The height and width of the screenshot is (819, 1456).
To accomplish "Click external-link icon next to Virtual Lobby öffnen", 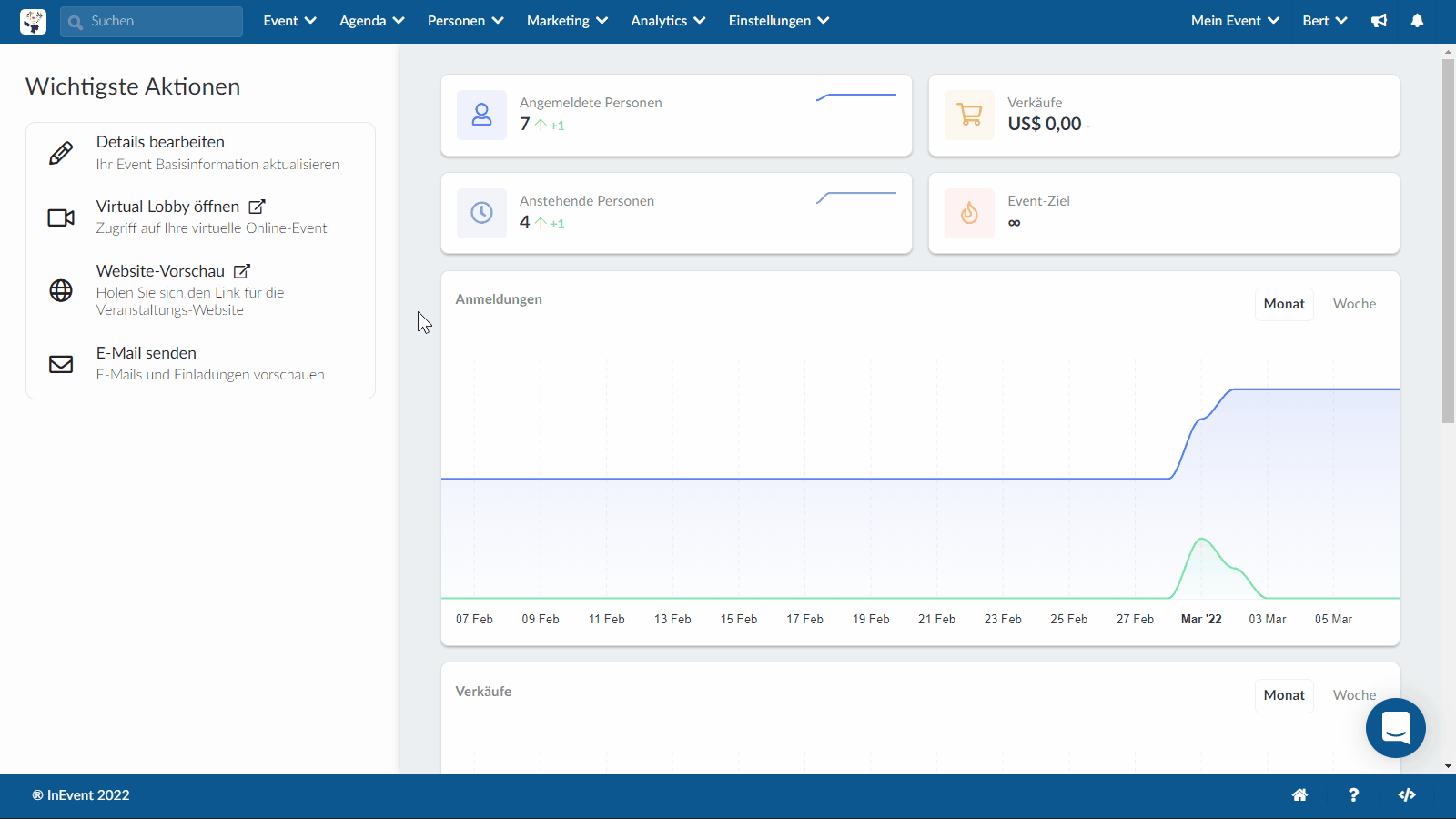I will [x=257, y=207].
